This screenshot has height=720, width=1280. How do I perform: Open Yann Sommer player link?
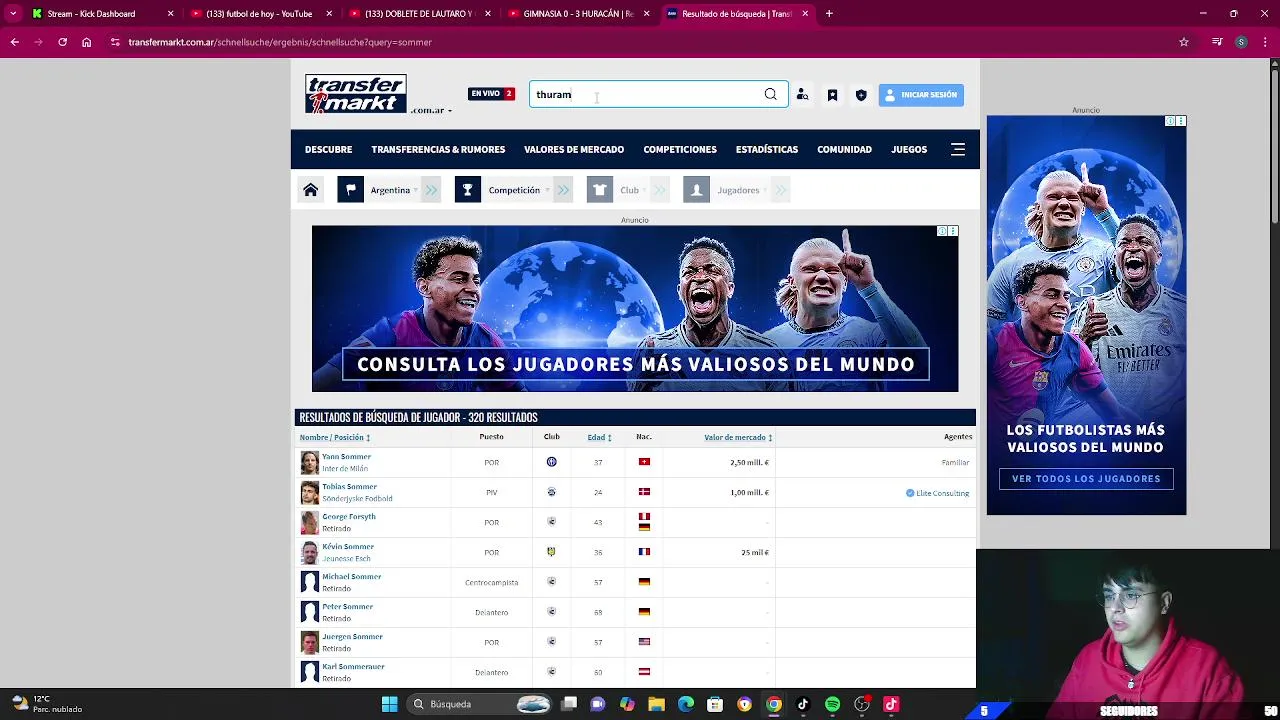(x=346, y=456)
